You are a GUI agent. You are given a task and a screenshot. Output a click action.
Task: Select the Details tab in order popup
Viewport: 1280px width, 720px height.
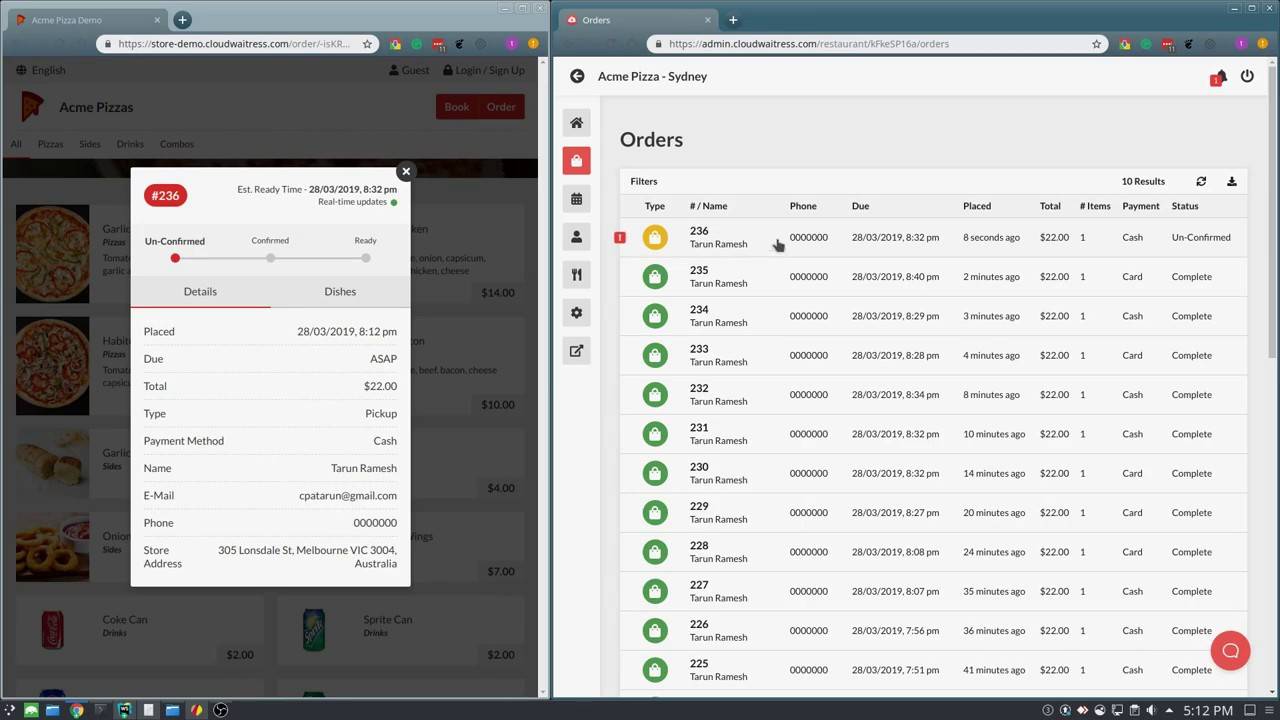pos(200,291)
